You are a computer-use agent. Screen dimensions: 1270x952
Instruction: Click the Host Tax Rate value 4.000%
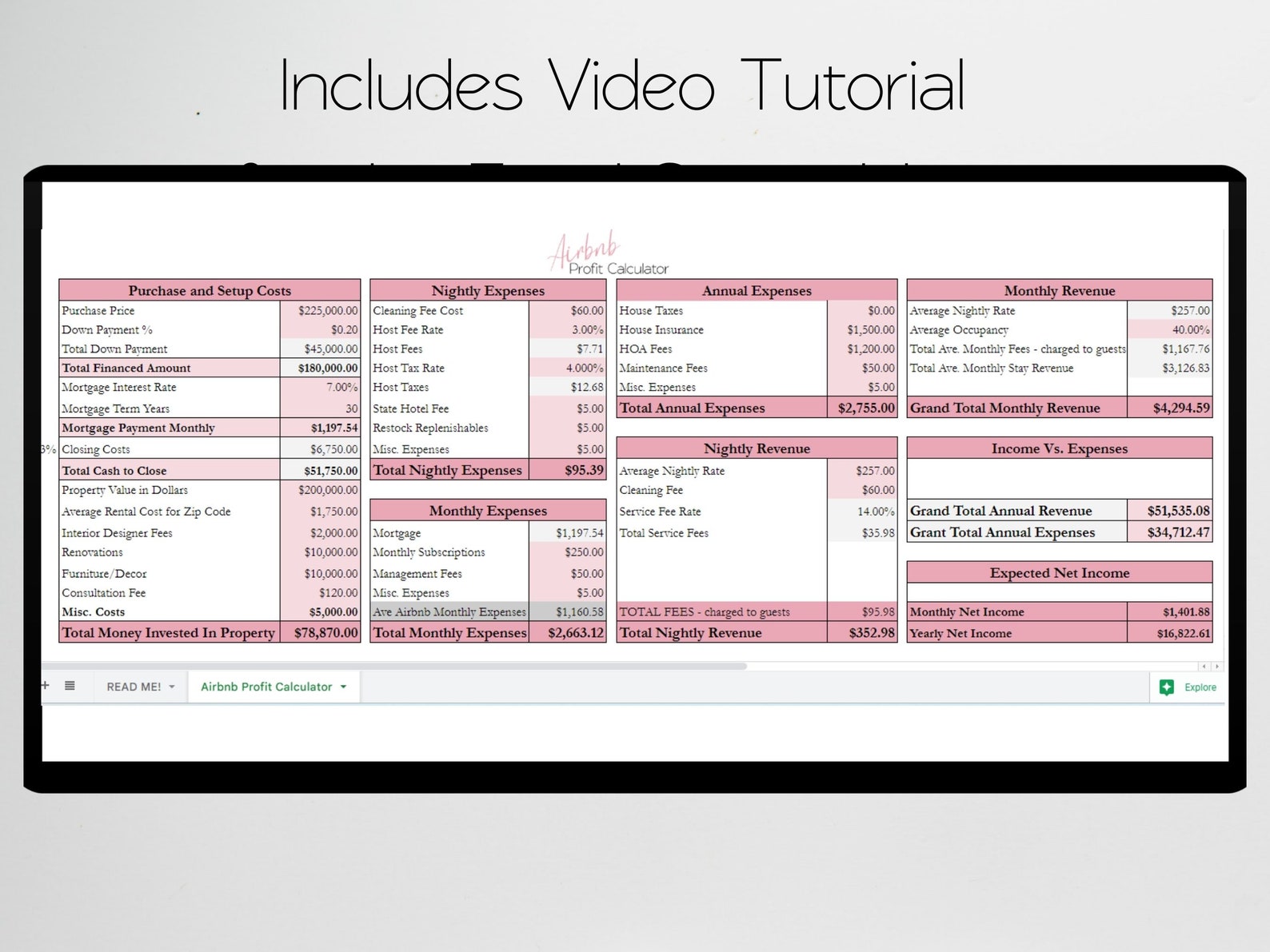(567, 368)
